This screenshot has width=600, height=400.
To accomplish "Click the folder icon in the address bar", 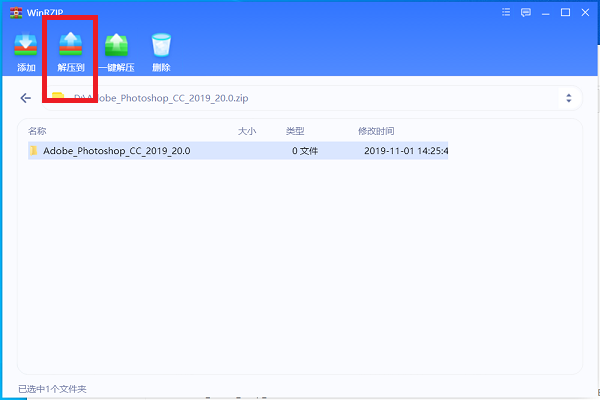I will click(x=58, y=98).
